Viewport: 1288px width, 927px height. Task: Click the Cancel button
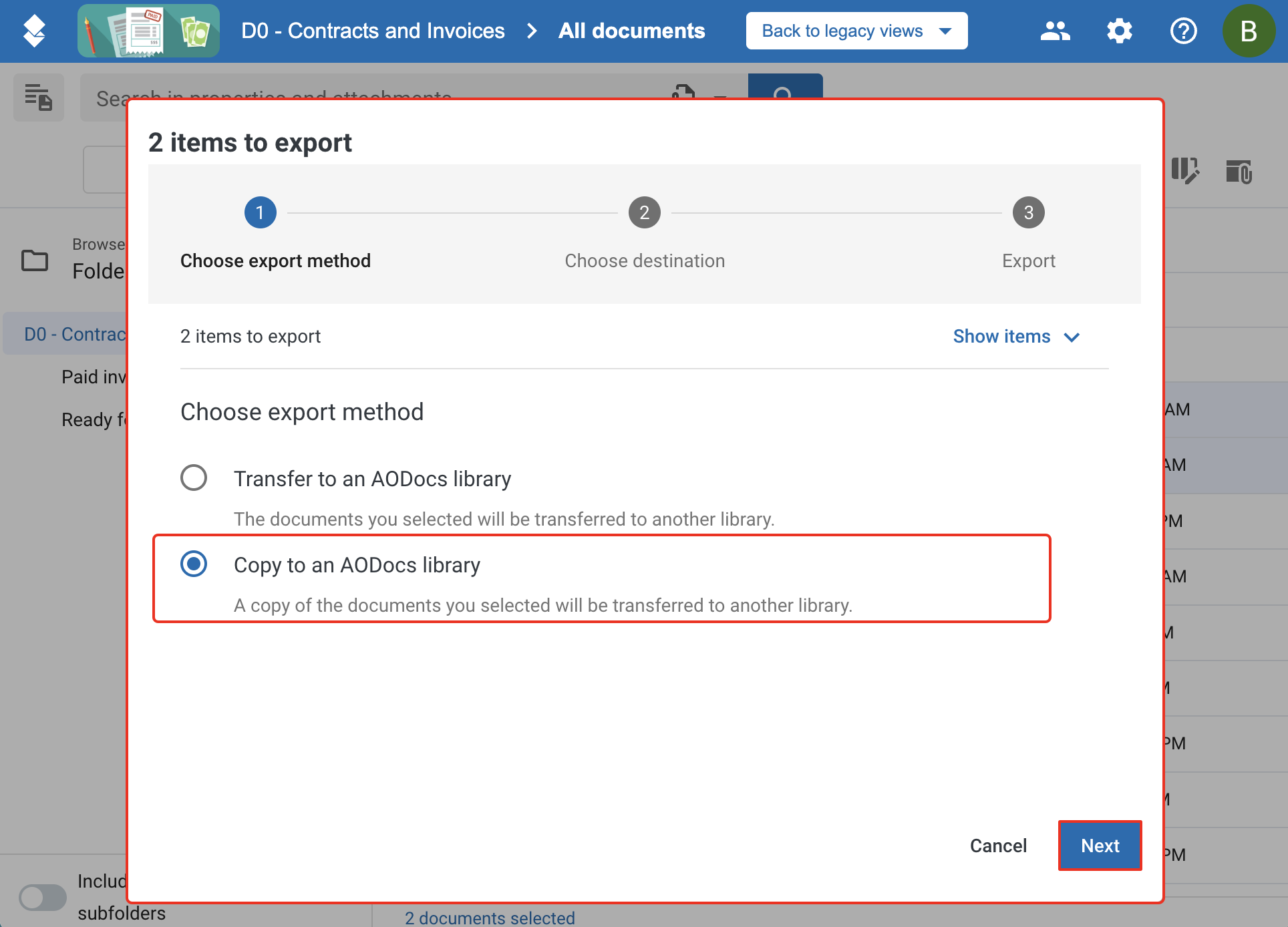tap(998, 846)
